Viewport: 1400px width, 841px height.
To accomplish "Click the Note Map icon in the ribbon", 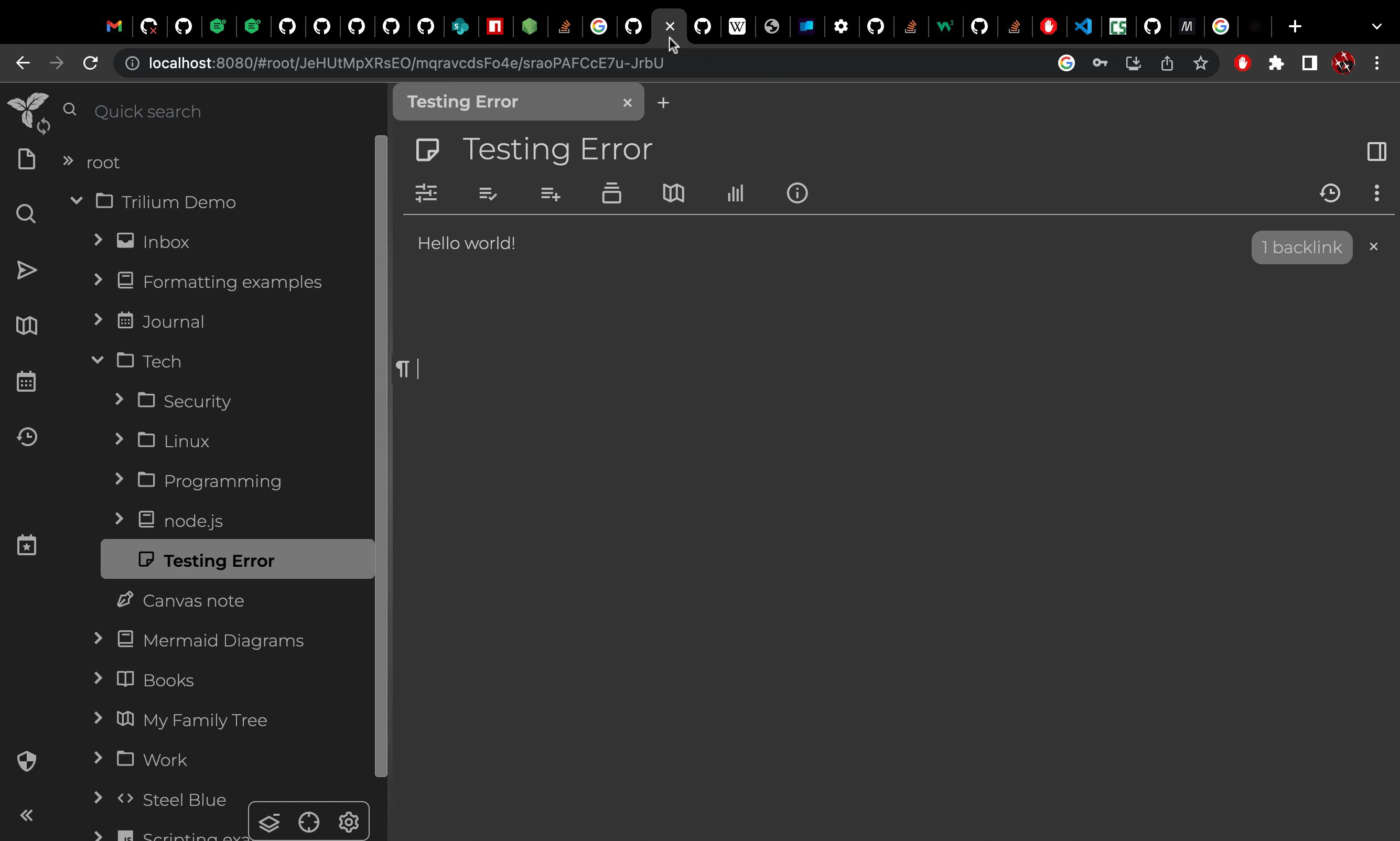I will click(673, 193).
